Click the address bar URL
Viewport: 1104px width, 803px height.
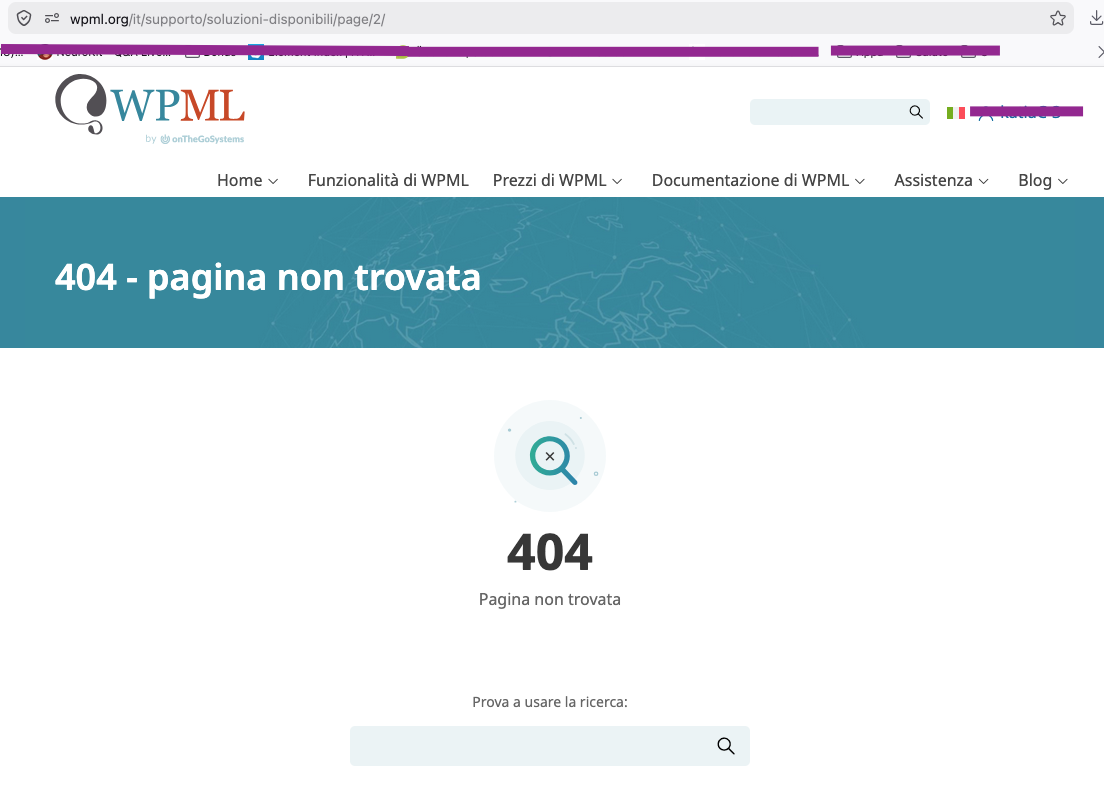[227, 19]
